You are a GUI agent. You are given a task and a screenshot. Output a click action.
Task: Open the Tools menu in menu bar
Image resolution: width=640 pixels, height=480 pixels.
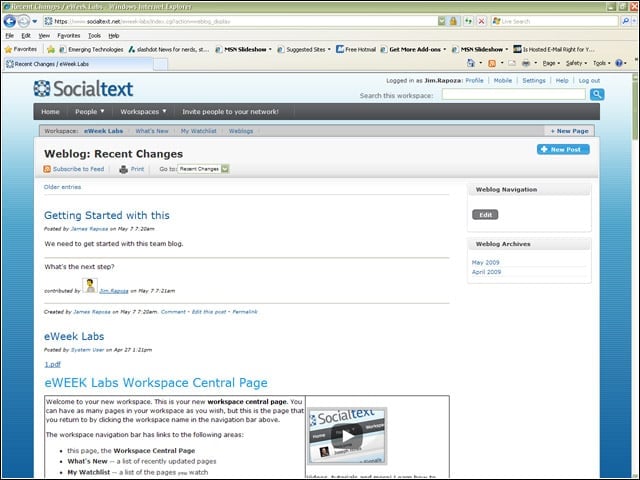[x=94, y=36]
